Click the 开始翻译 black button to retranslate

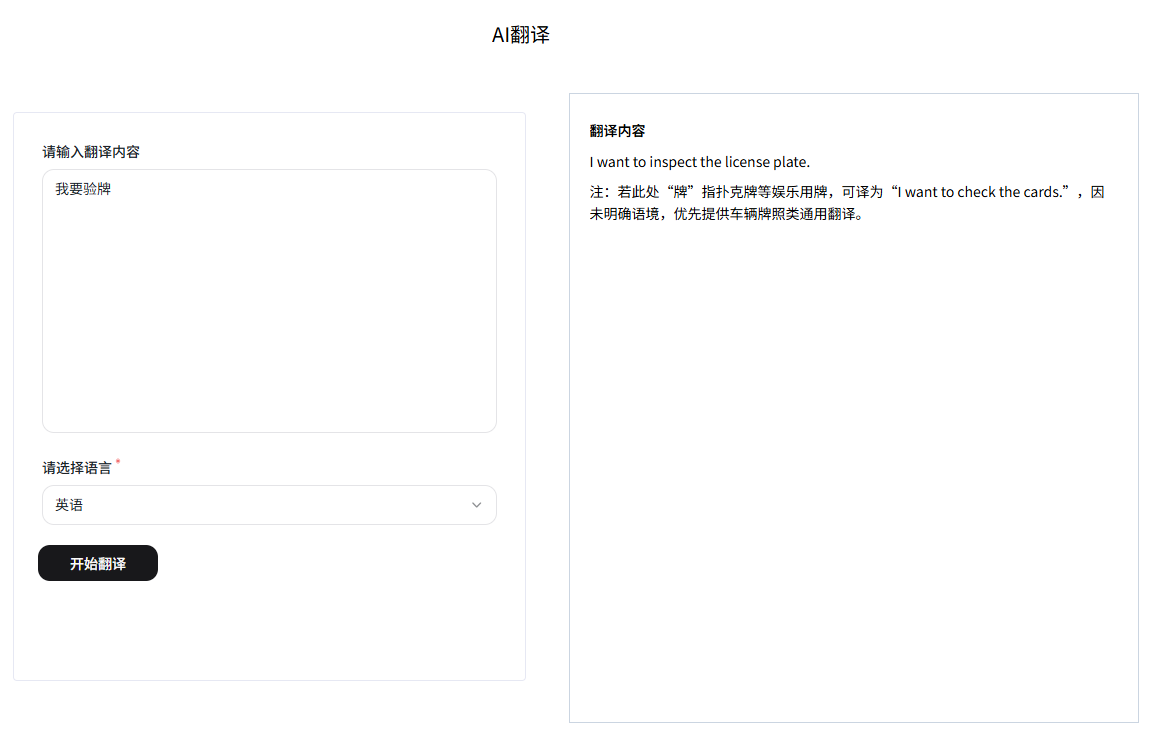coord(97,563)
